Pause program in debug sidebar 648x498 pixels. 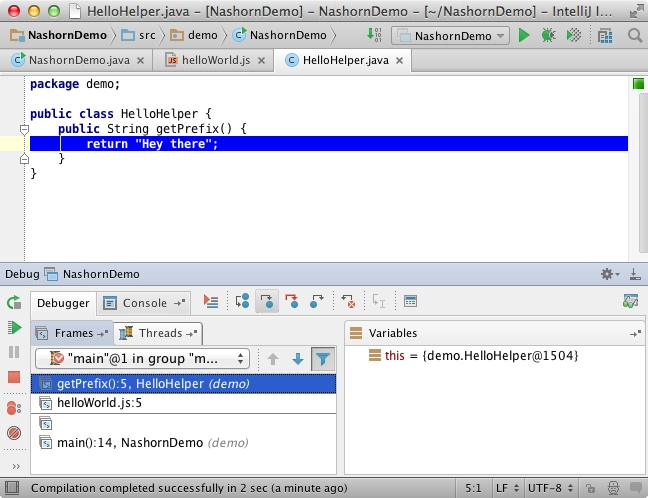(14, 352)
